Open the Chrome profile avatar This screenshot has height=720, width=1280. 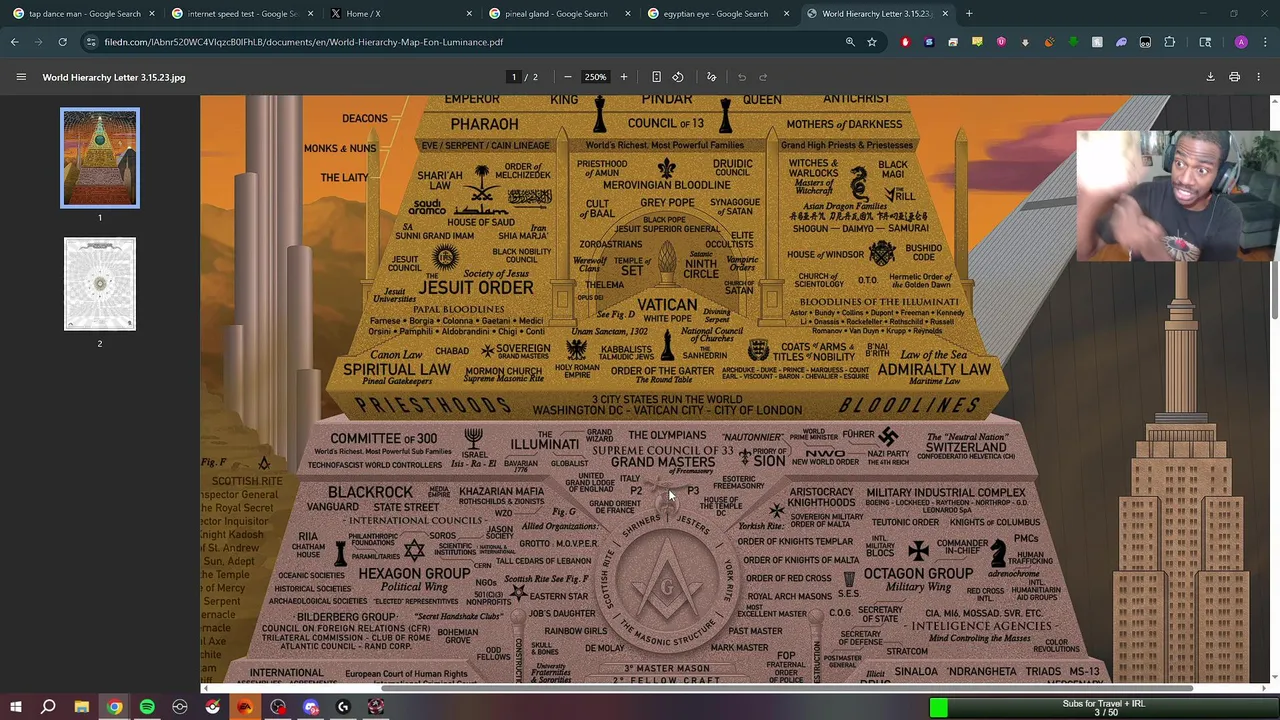1241,42
